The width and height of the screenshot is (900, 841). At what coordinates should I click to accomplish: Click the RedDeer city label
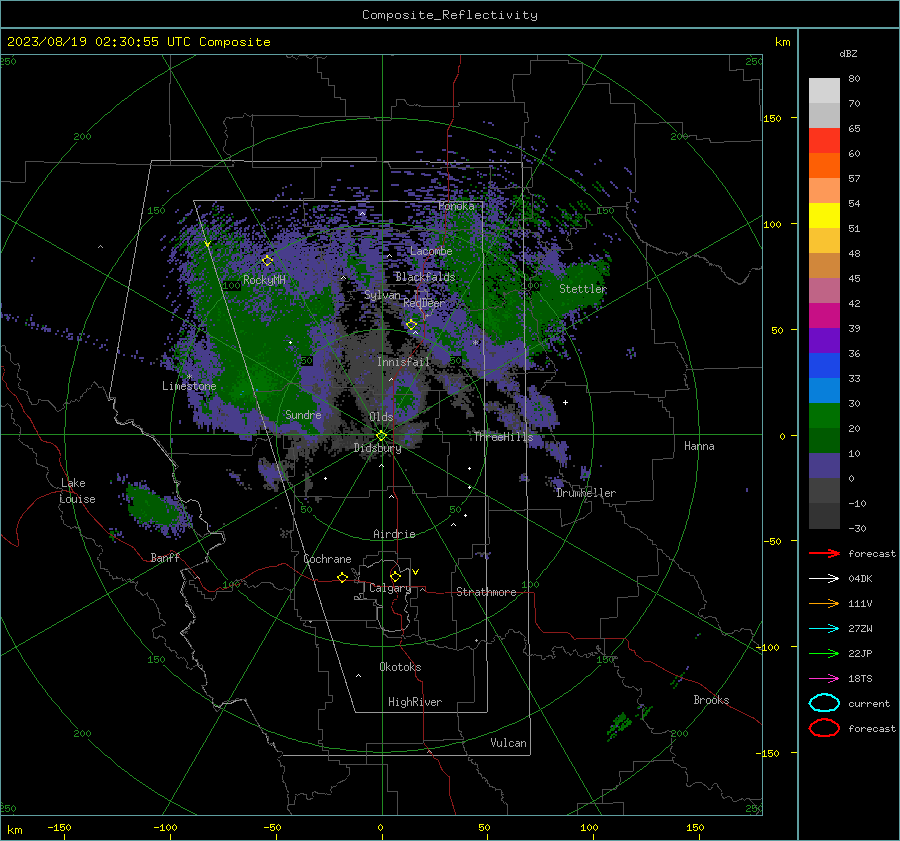424,303
